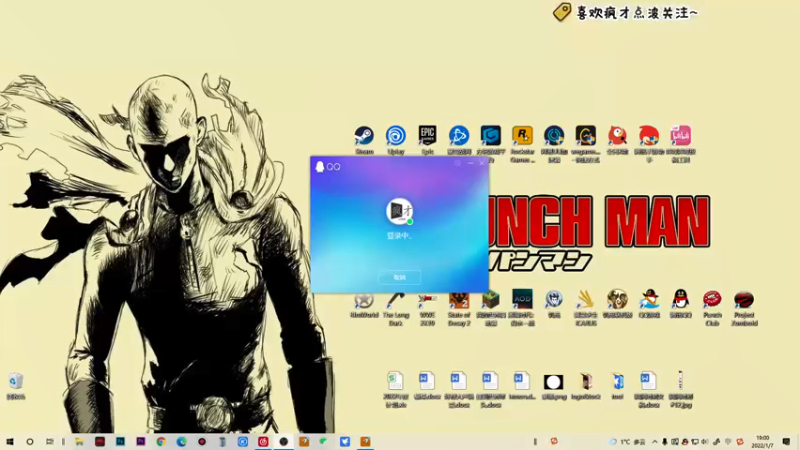
Task: Open the ICARUS game shortcut
Action: [x=586, y=299]
